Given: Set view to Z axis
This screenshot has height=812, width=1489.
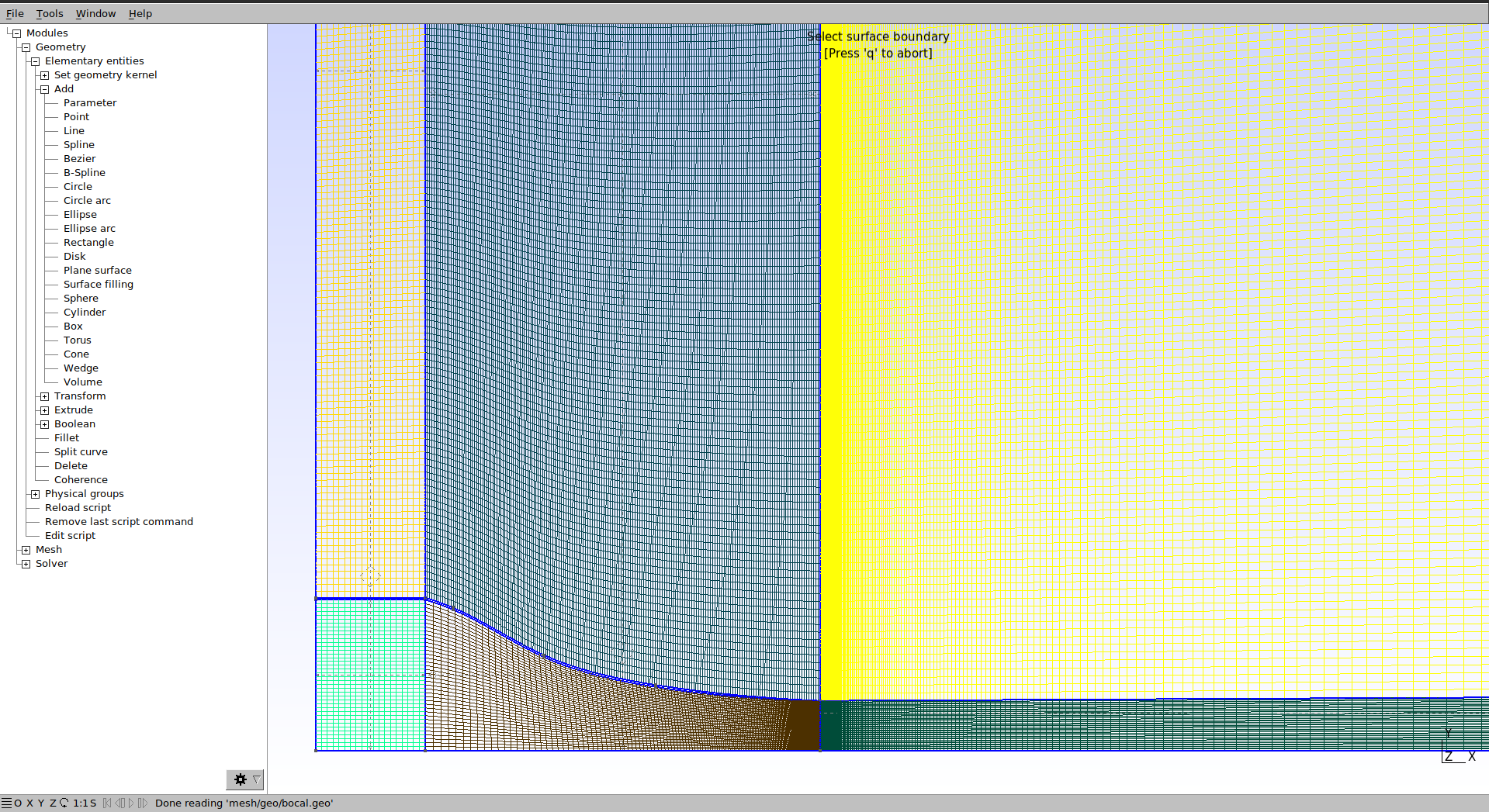Looking at the screenshot, I should pos(53,803).
